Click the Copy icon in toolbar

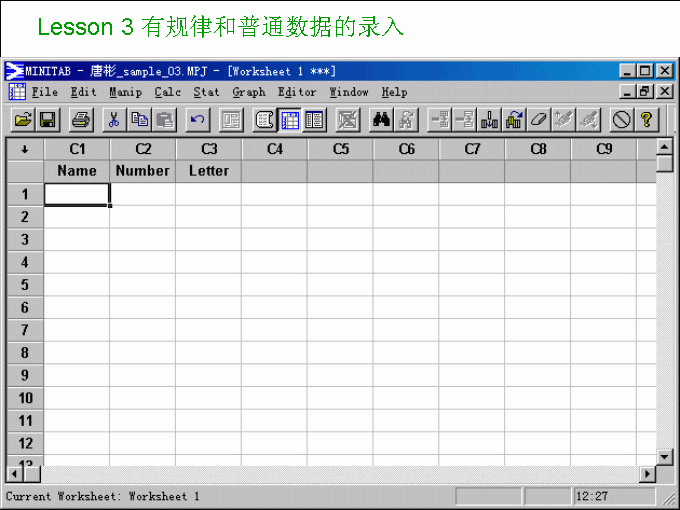pos(140,120)
